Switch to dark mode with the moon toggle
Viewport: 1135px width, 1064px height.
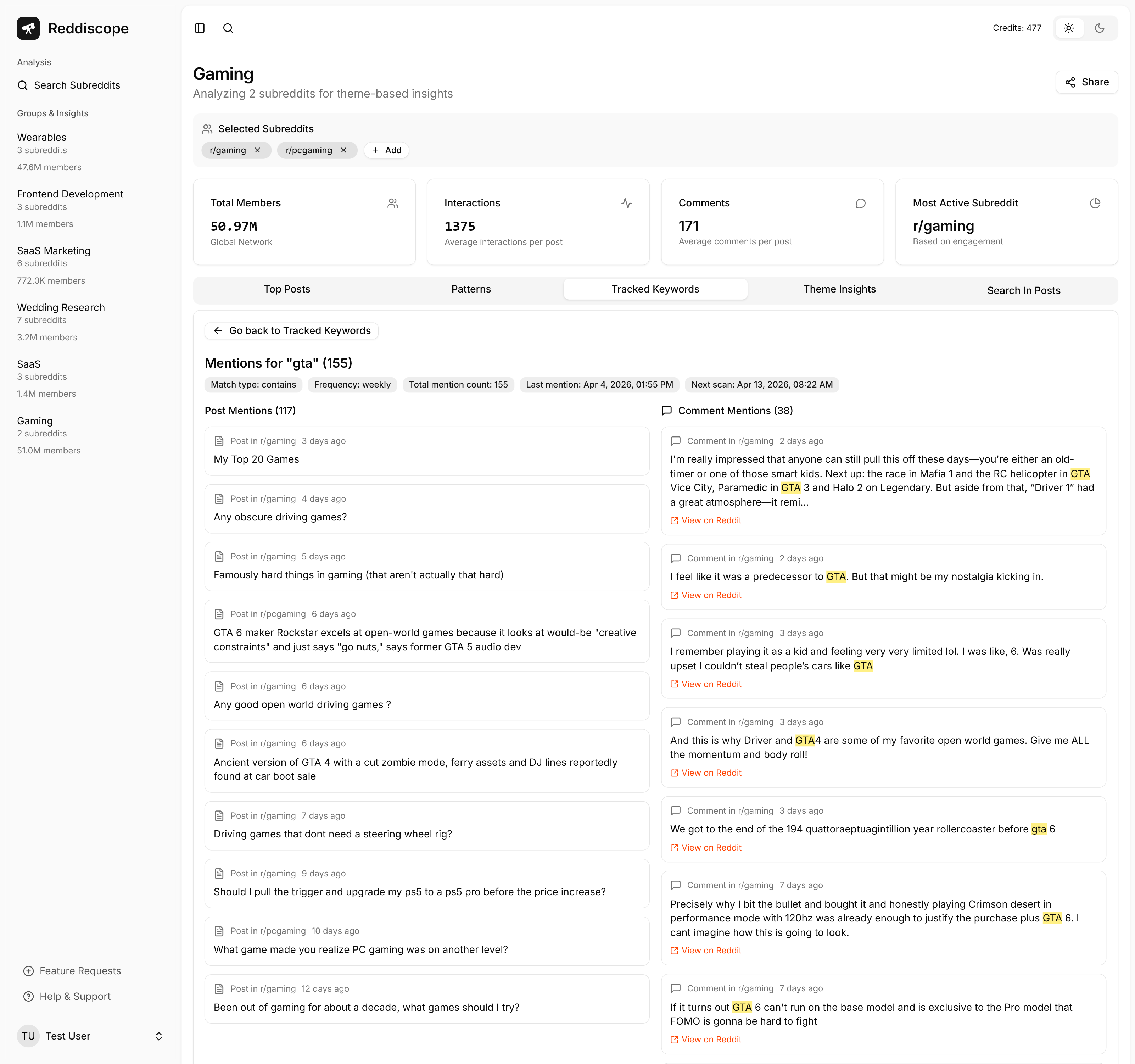point(1100,28)
